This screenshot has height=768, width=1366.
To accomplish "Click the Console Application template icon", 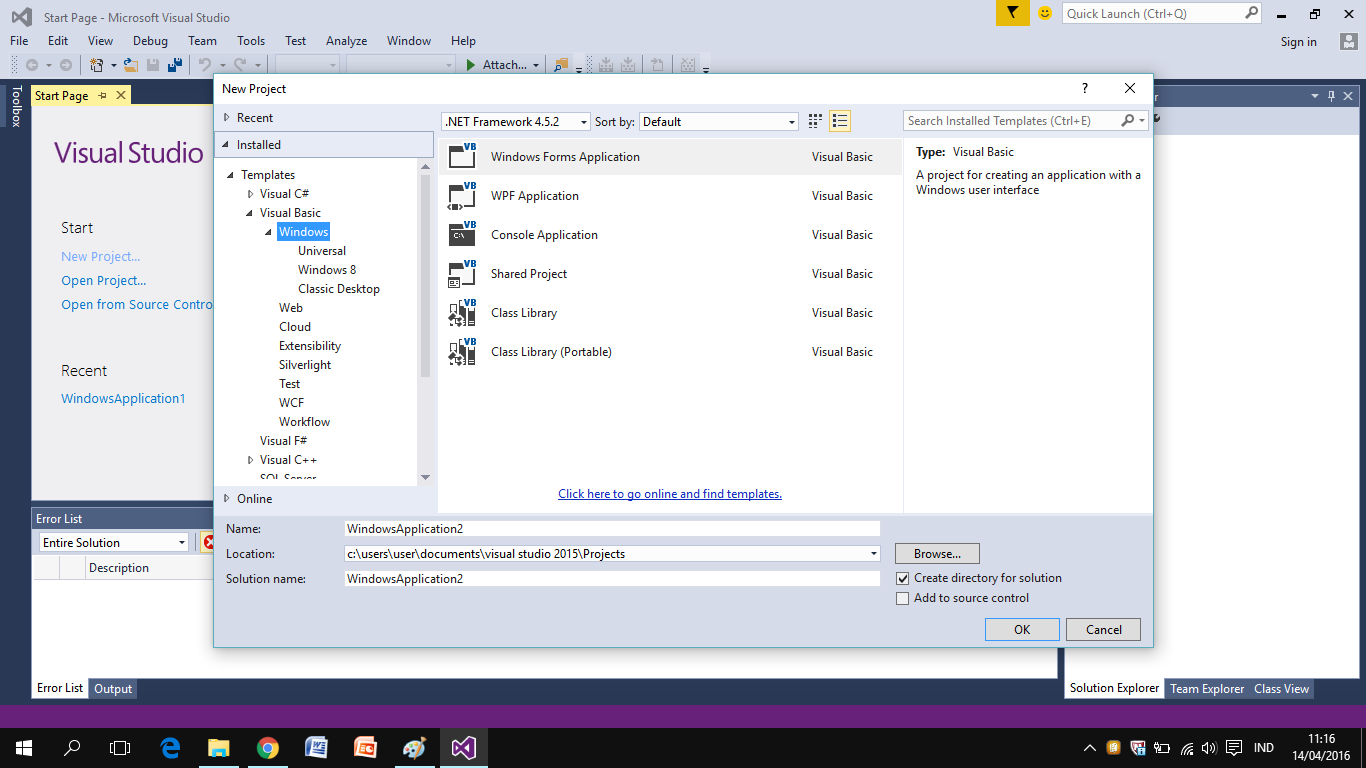I will 461,234.
